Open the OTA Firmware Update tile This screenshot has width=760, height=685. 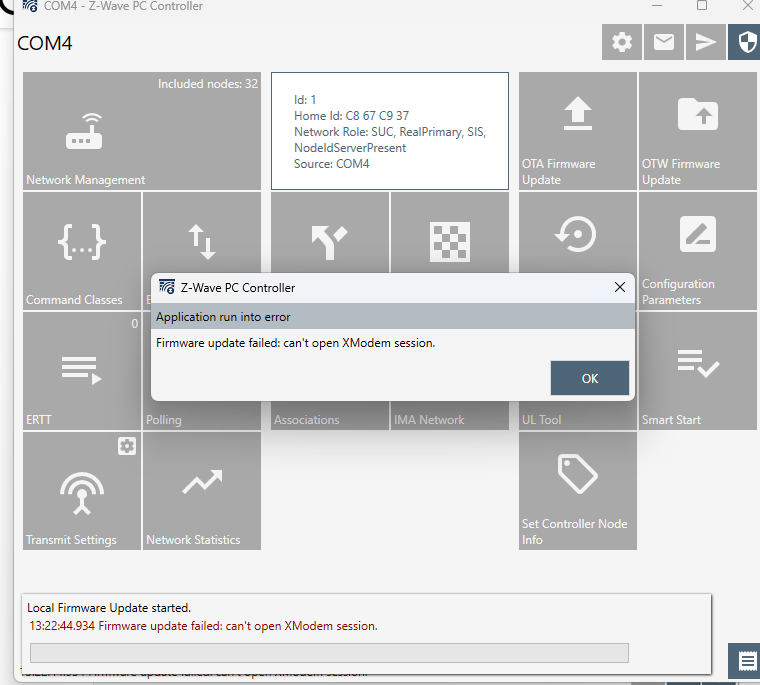(x=577, y=131)
